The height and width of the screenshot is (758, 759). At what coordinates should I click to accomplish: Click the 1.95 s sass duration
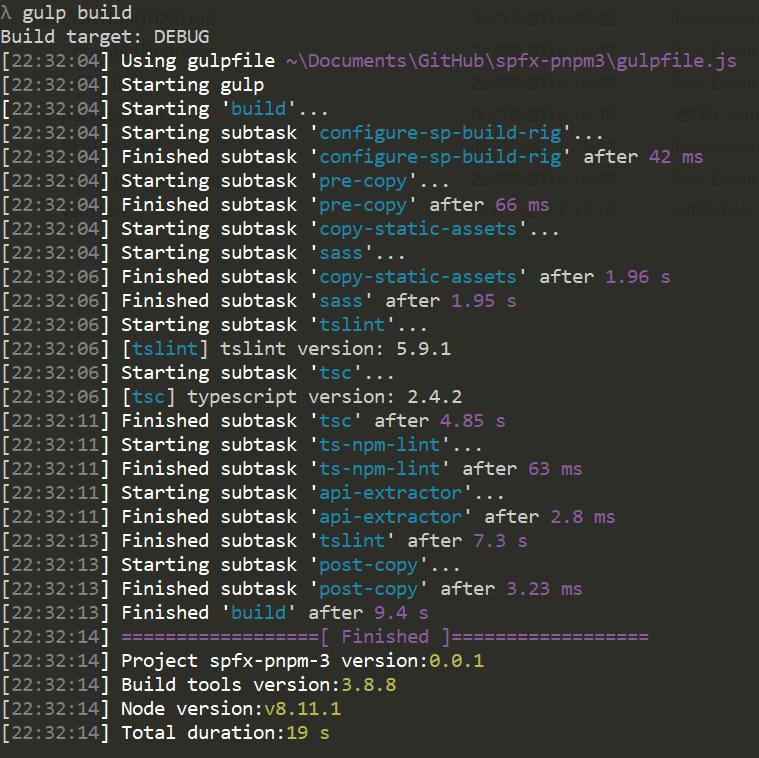tap(484, 301)
